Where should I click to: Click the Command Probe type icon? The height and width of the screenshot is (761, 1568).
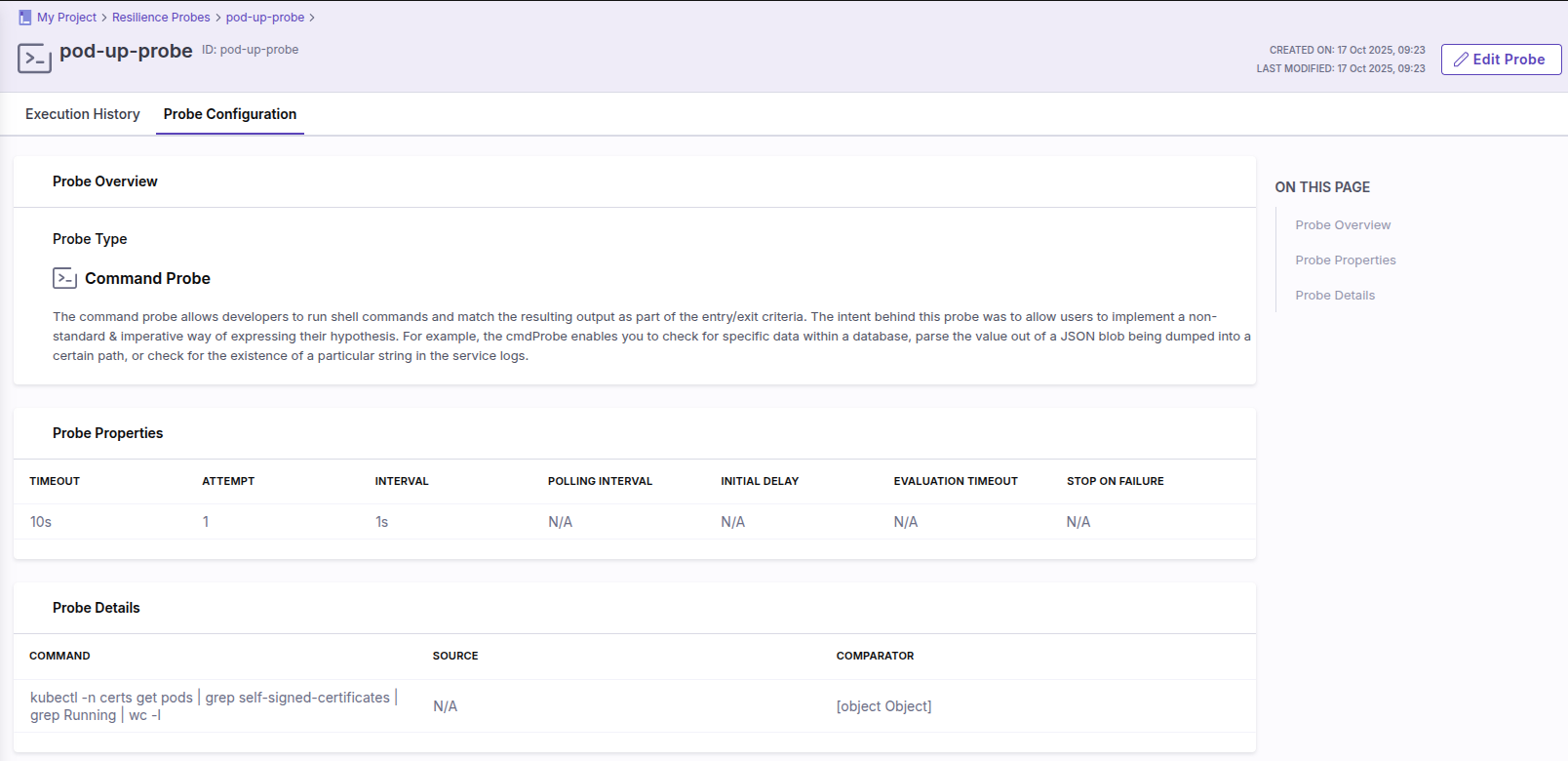64,278
